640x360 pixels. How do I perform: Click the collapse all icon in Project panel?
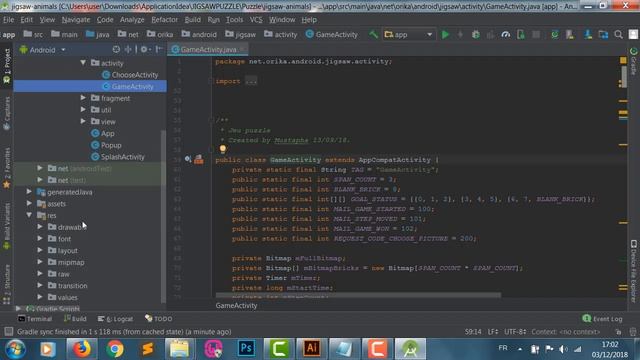tap(128, 49)
